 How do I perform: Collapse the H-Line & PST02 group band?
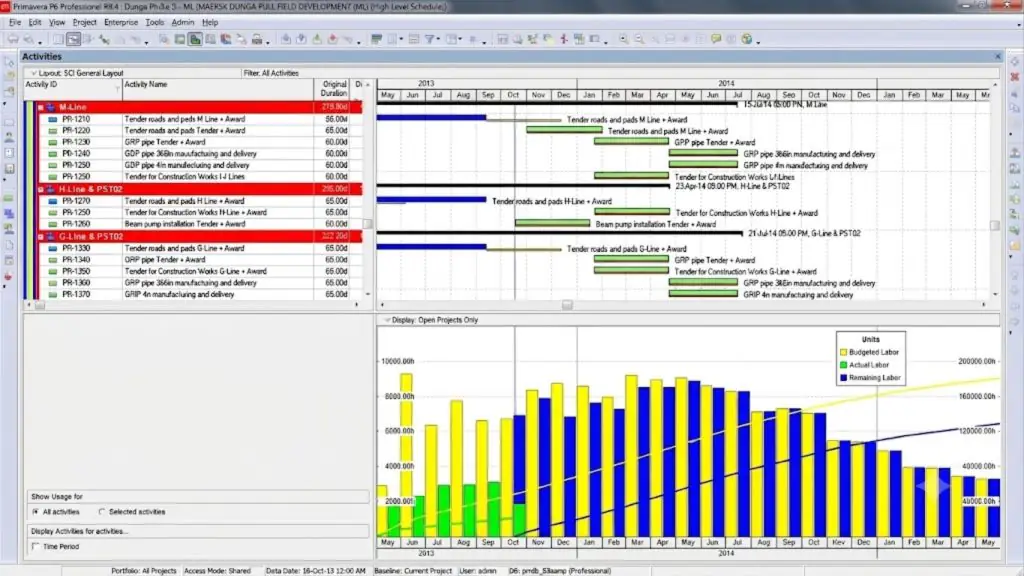pyautogui.click(x=40, y=189)
